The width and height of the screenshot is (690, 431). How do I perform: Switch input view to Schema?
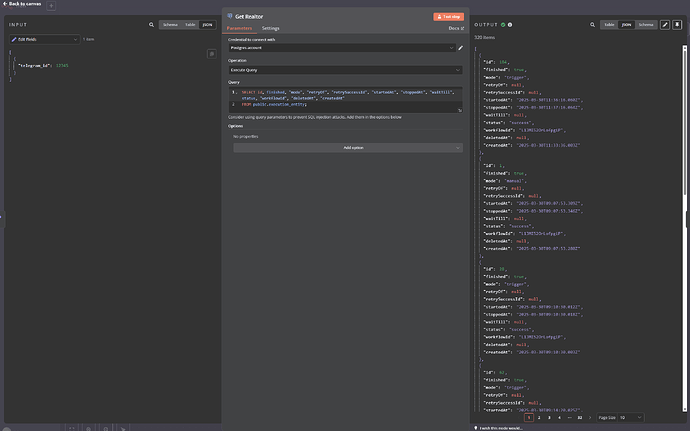(x=170, y=25)
